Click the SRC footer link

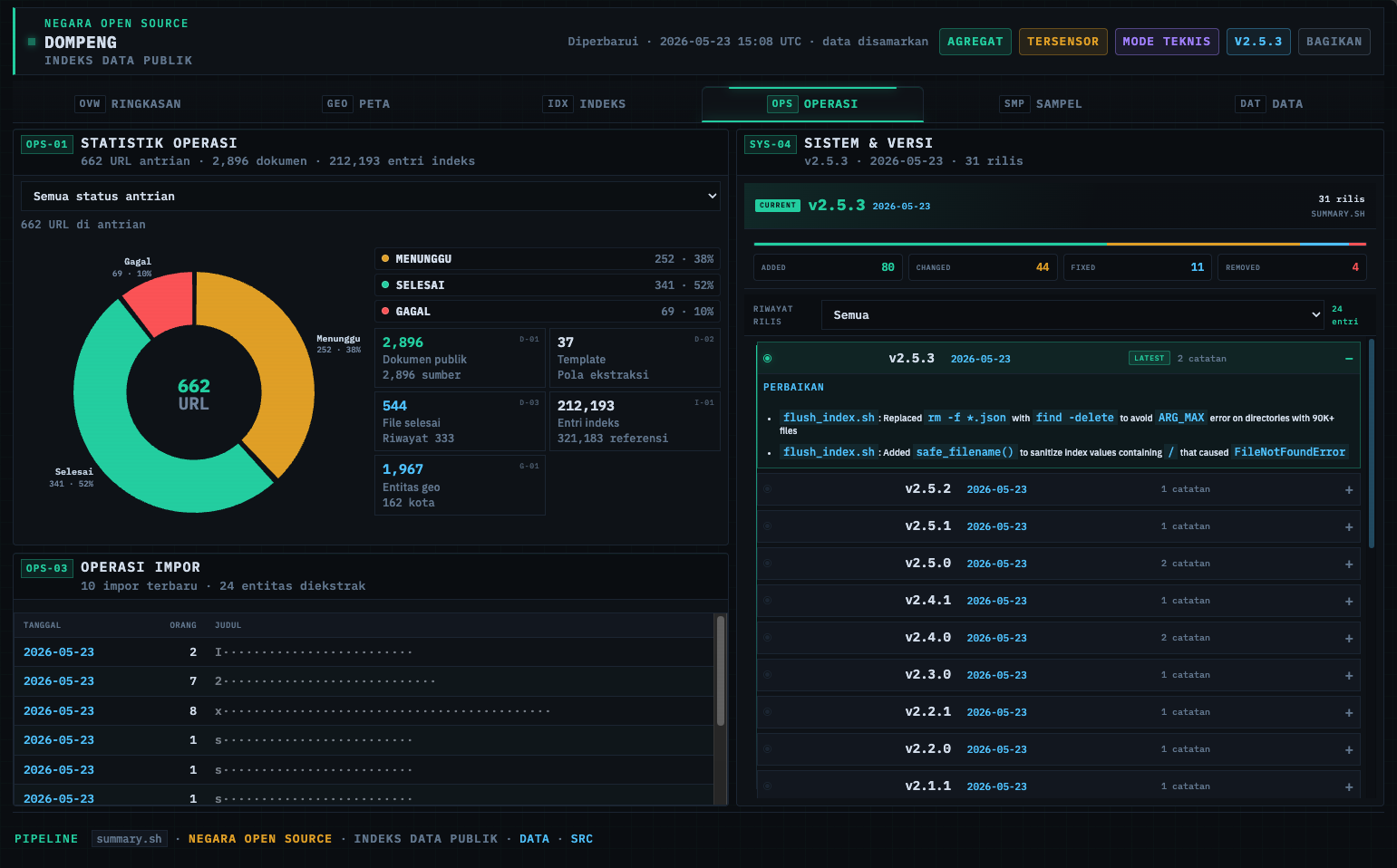(582, 839)
